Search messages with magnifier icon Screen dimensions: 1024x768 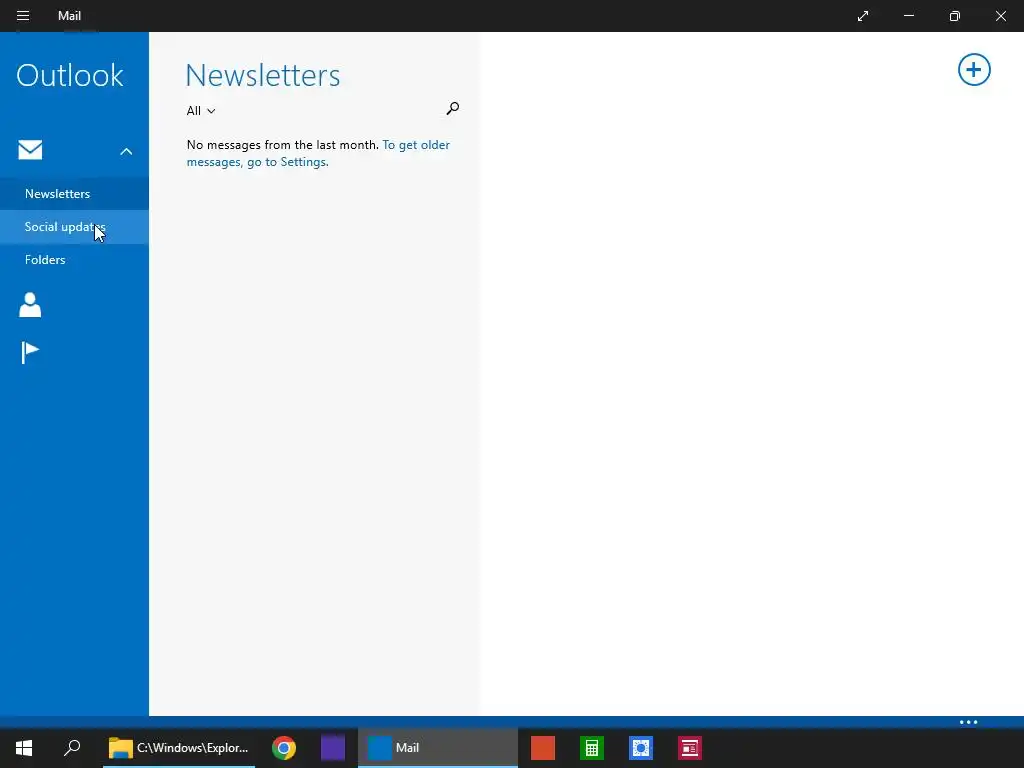pos(453,108)
